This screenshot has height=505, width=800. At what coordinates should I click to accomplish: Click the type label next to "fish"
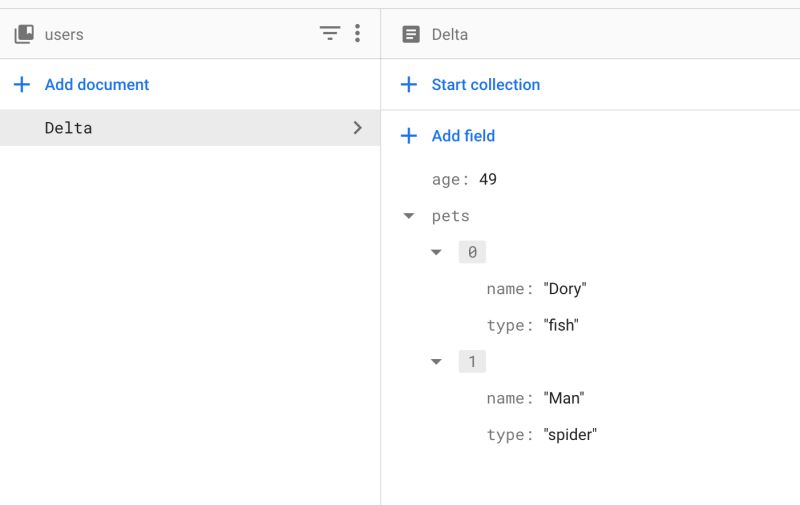click(510, 325)
